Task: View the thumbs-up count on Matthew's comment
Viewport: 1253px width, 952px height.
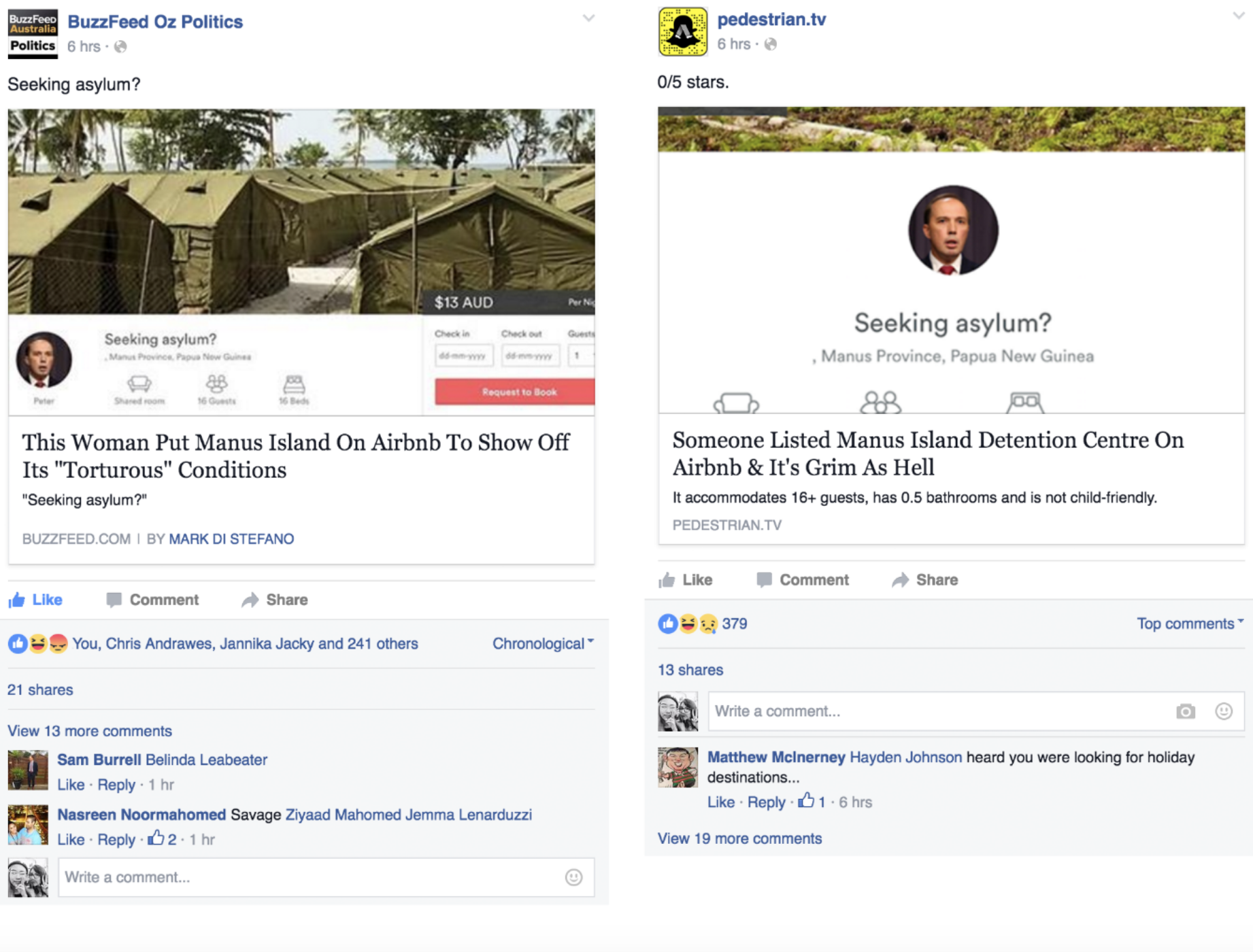Action: [812, 801]
